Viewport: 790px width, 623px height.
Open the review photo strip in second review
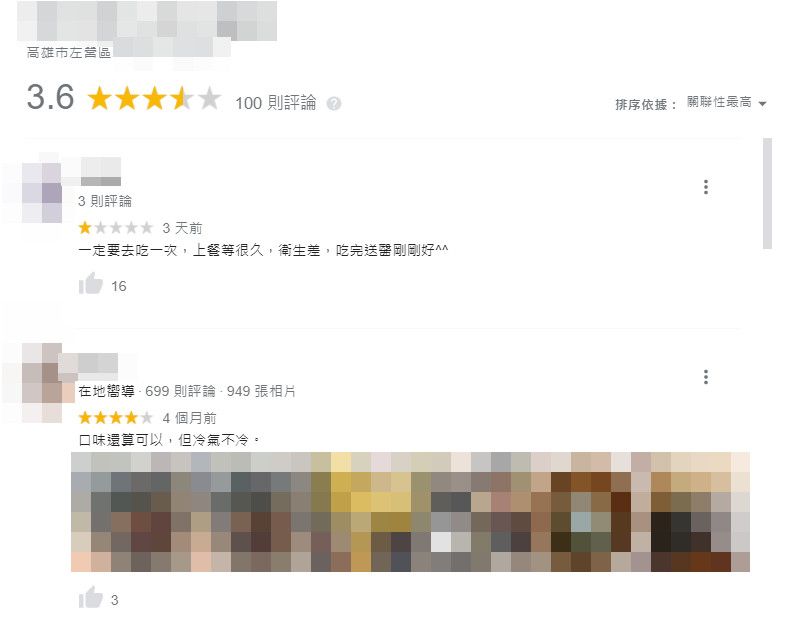click(x=410, y=512)
